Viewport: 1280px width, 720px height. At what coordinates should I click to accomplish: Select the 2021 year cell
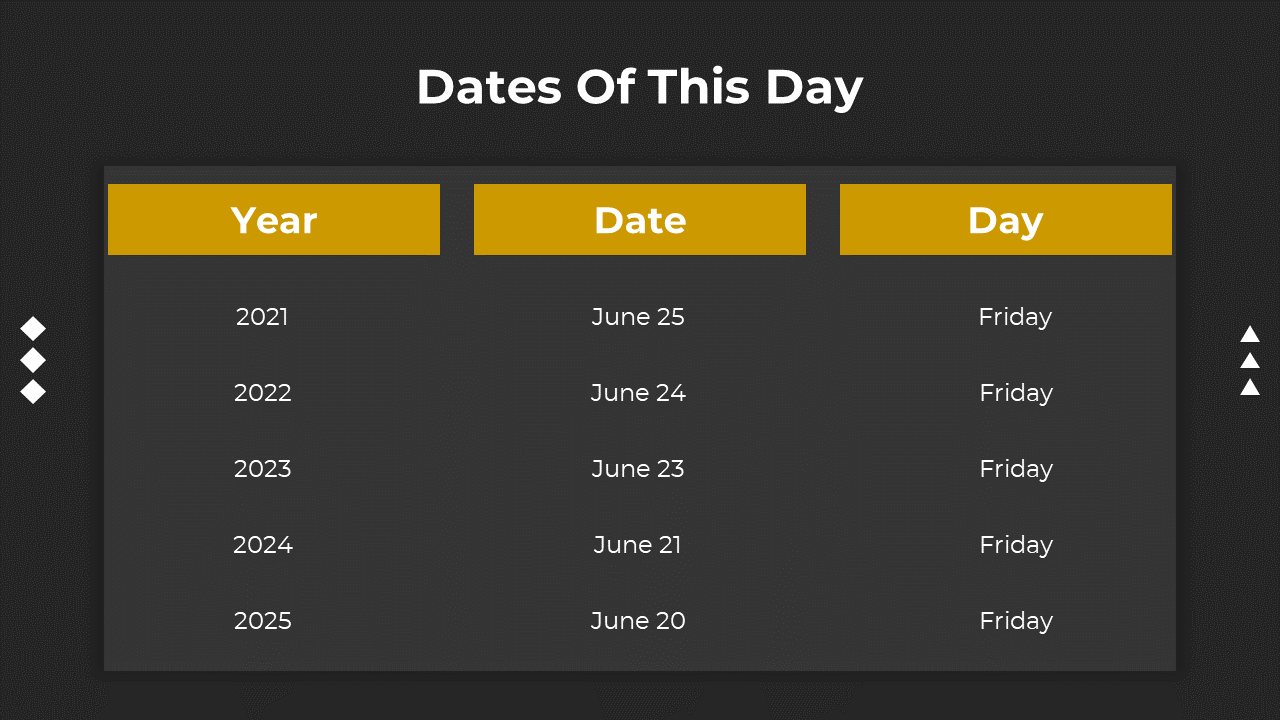262,317
